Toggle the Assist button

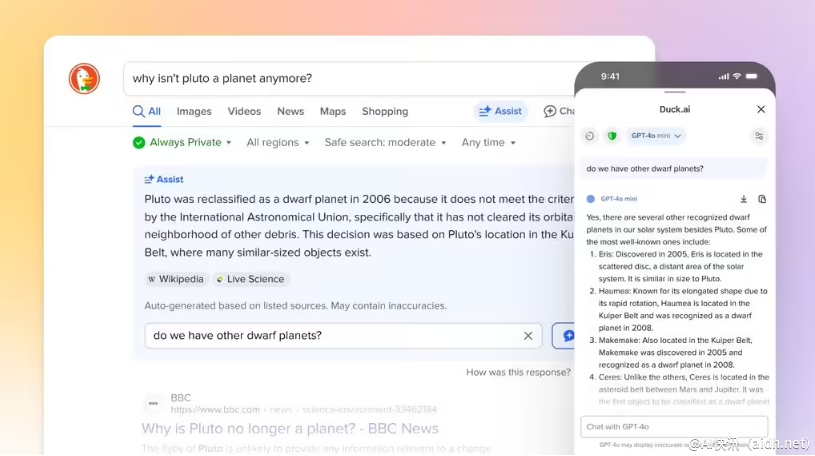[x=500, y=111]
